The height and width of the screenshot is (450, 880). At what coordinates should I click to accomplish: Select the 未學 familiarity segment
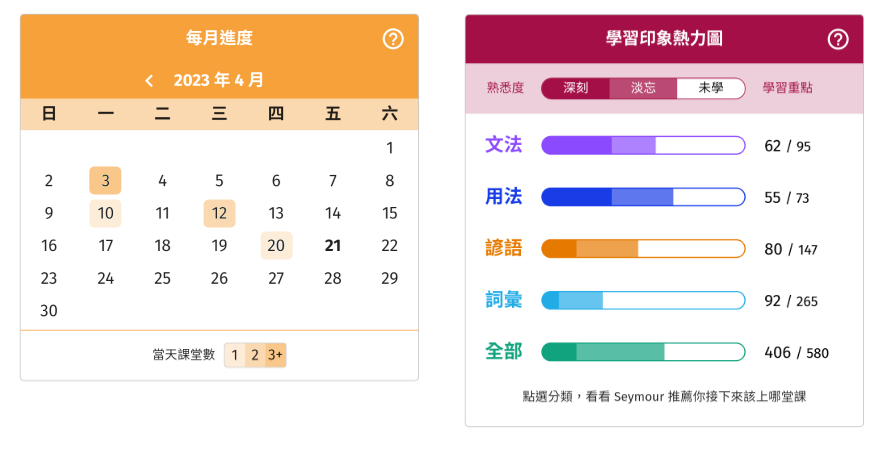(711, 88)
